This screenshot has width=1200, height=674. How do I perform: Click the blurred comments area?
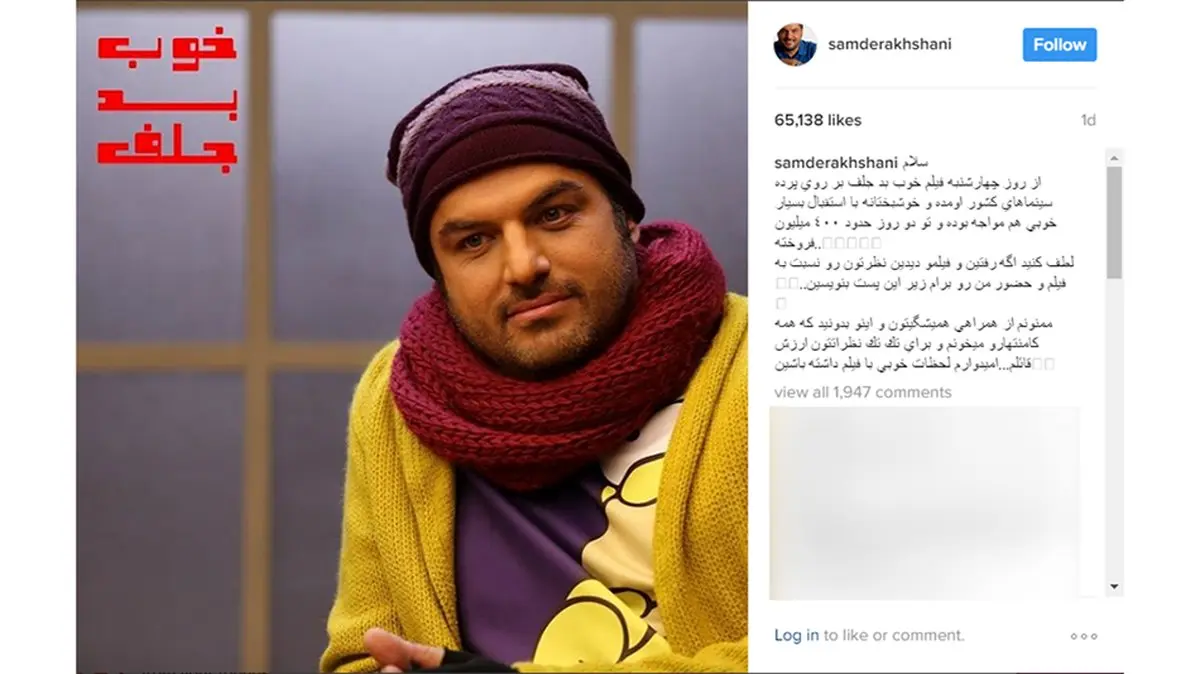925,502
